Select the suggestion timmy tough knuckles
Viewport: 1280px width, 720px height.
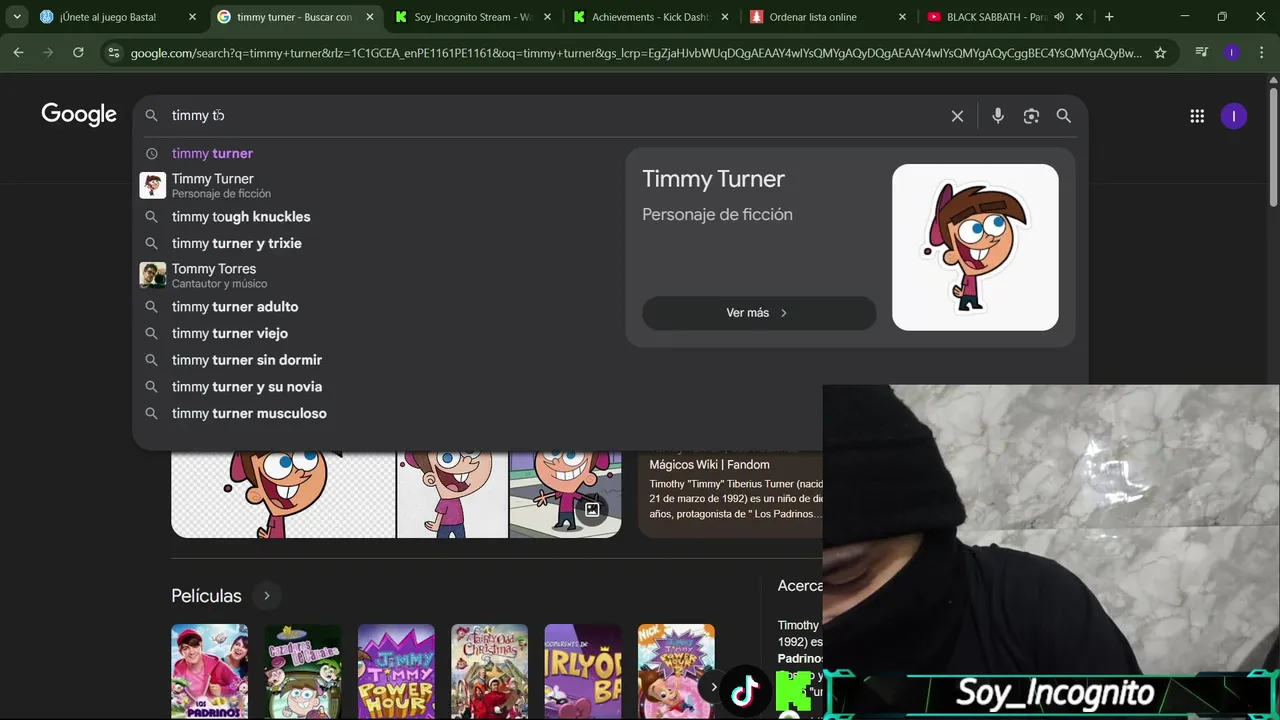241,217
